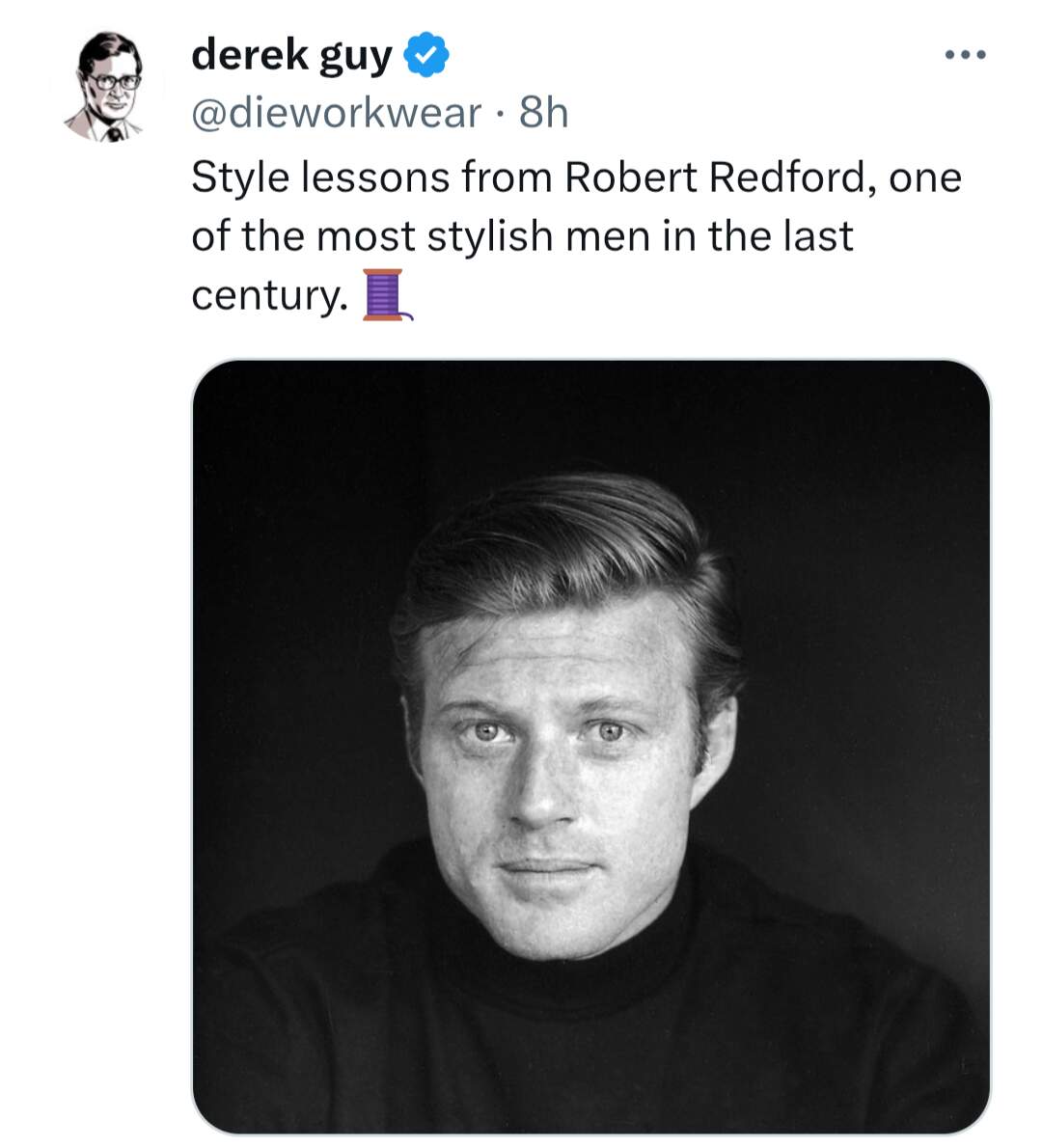Click the tweet line starting "Style lessons"
The width and height of the screenshot is (1042, 1148).
(576, 178)
